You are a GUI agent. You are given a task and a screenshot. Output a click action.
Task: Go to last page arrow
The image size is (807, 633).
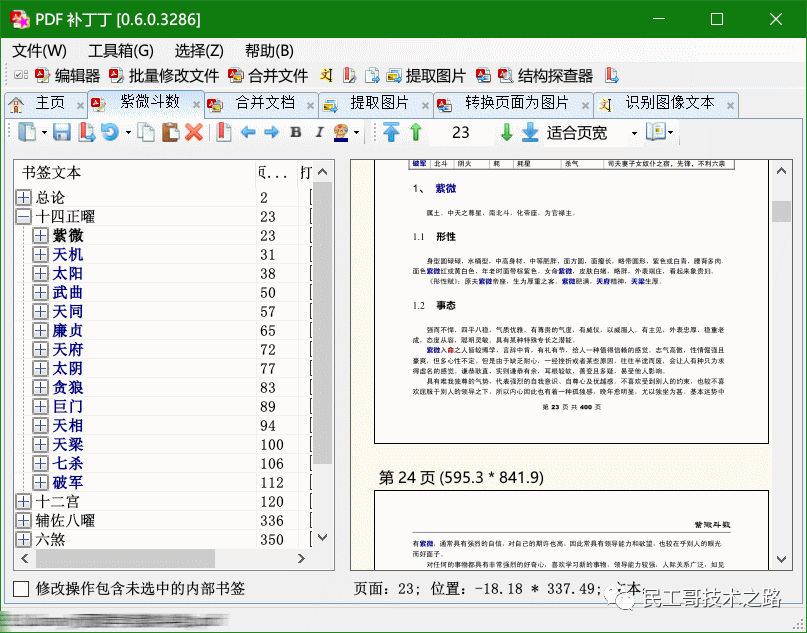tap(530, 133)
